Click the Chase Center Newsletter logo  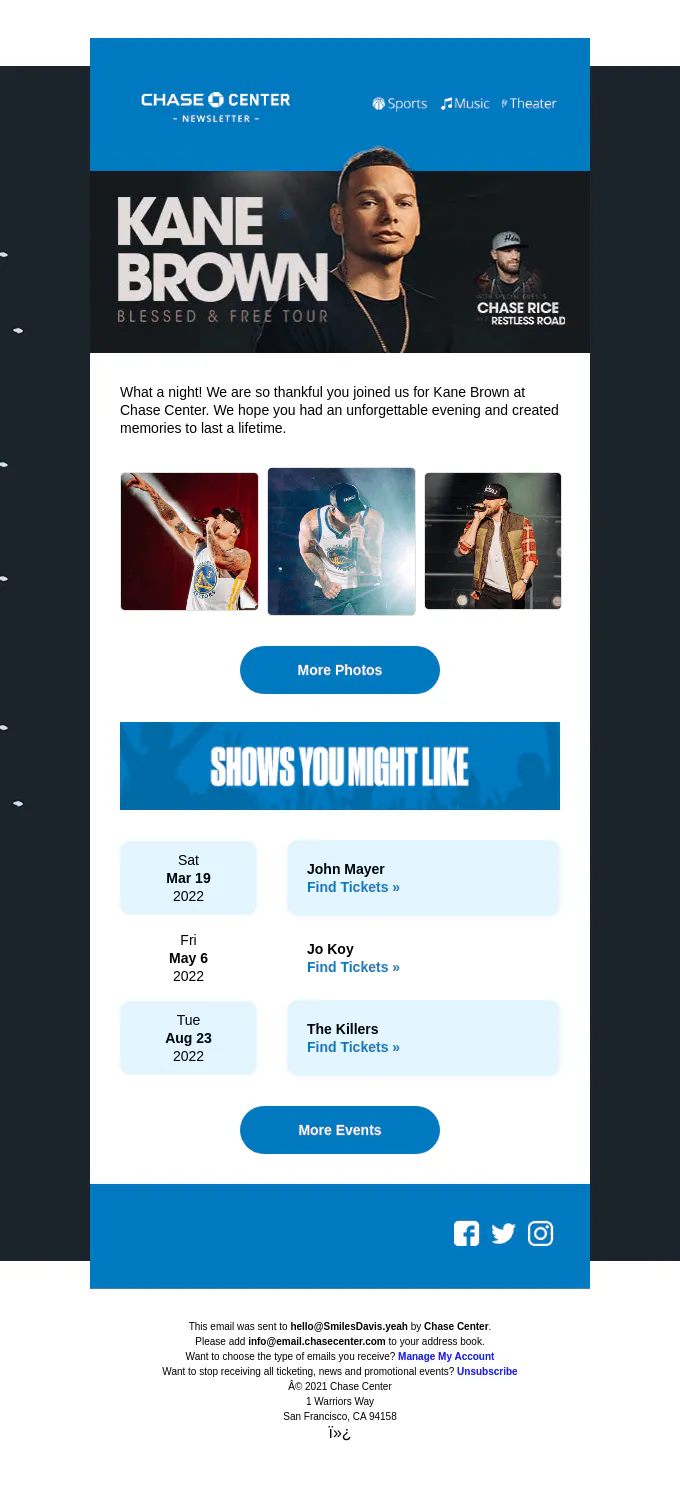click(216, 107)
